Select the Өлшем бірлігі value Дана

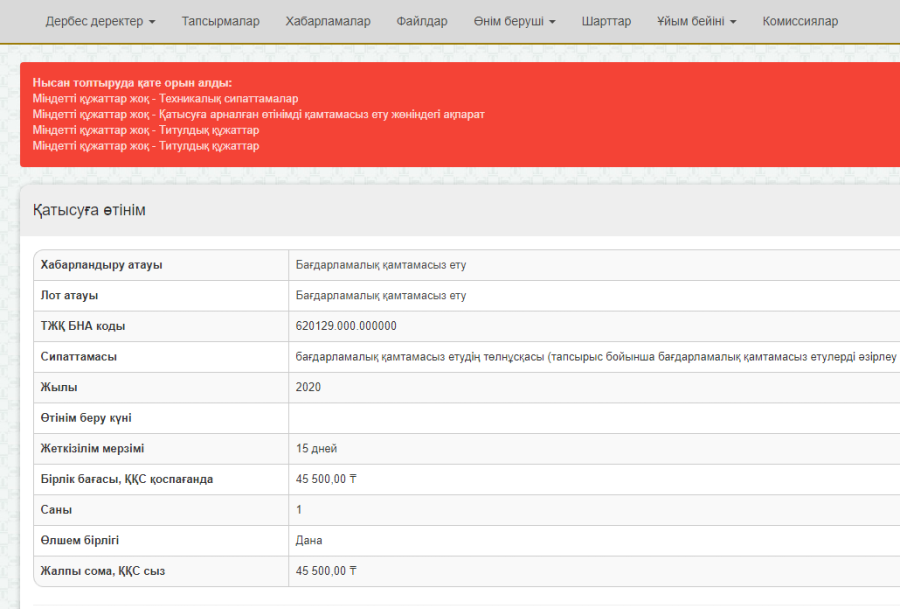(309, 540)
